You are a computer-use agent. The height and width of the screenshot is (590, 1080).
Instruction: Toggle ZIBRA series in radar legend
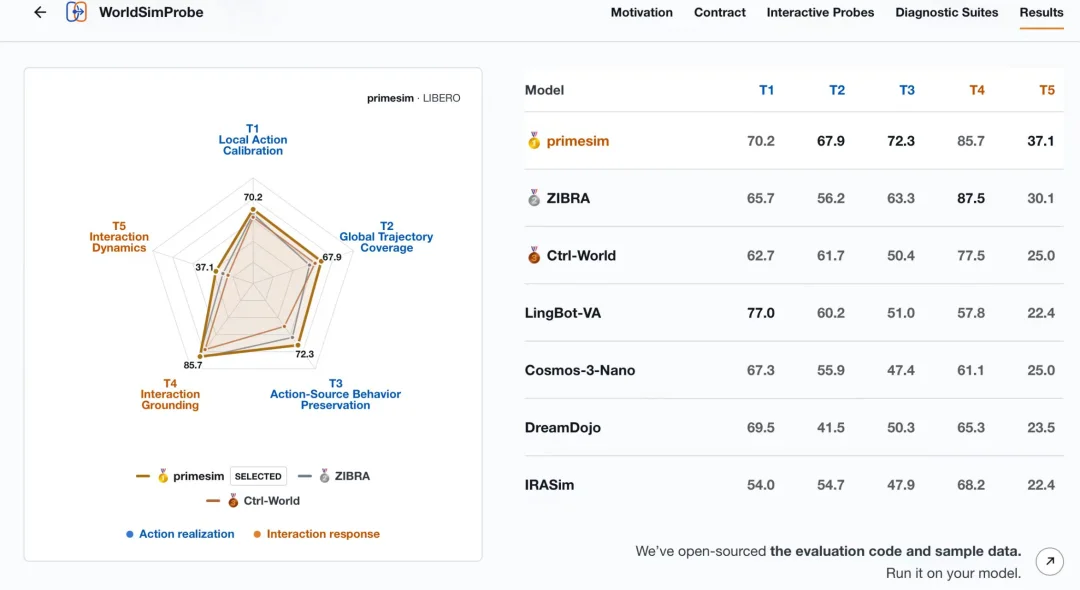tap(334, 476)
